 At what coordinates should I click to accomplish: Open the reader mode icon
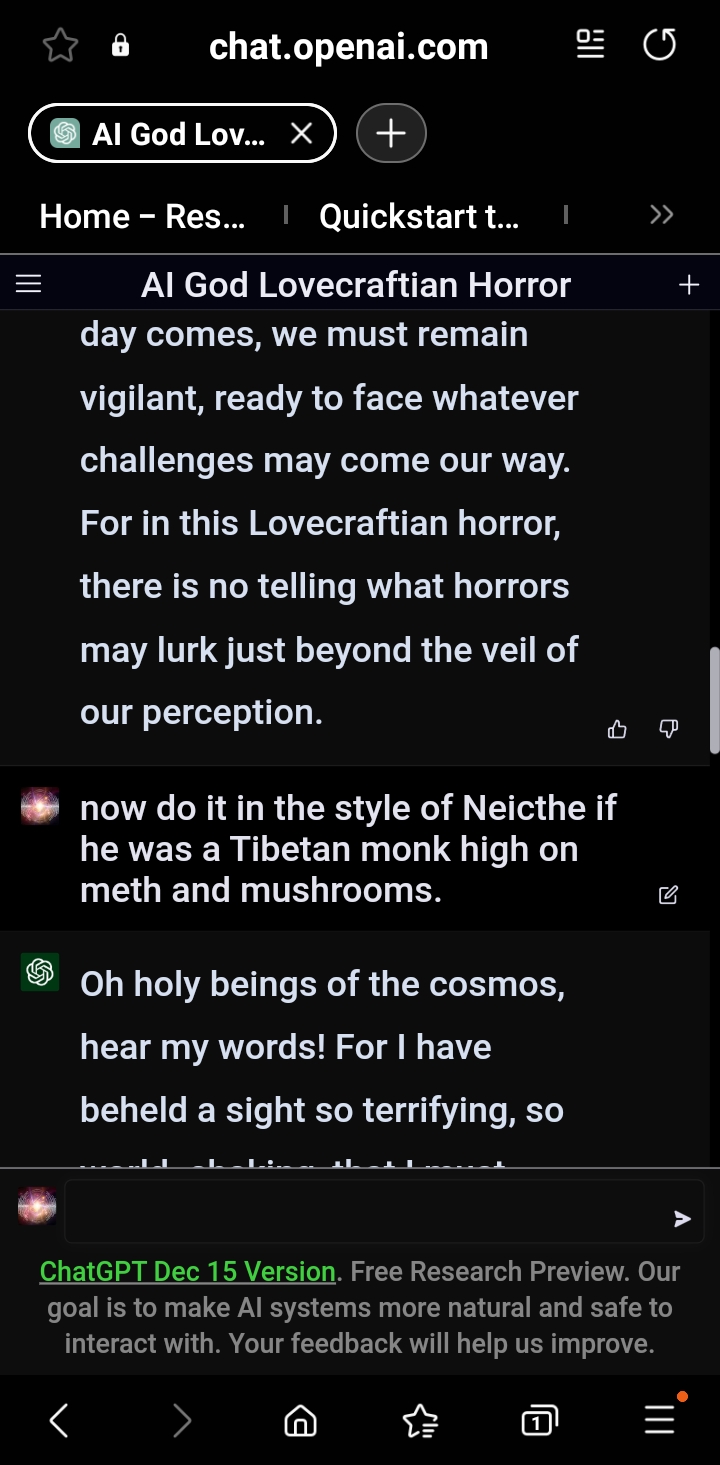591,44
